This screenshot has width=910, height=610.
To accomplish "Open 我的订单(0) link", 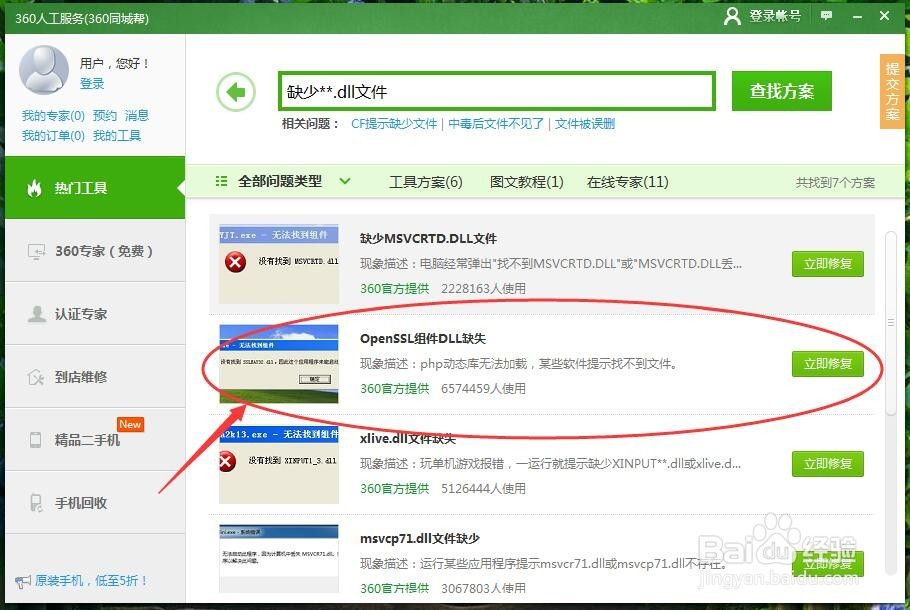I will coord(53,136).
